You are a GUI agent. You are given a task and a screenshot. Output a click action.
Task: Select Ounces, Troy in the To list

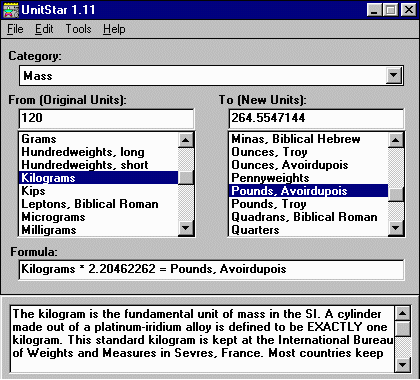tap(309, 152)
